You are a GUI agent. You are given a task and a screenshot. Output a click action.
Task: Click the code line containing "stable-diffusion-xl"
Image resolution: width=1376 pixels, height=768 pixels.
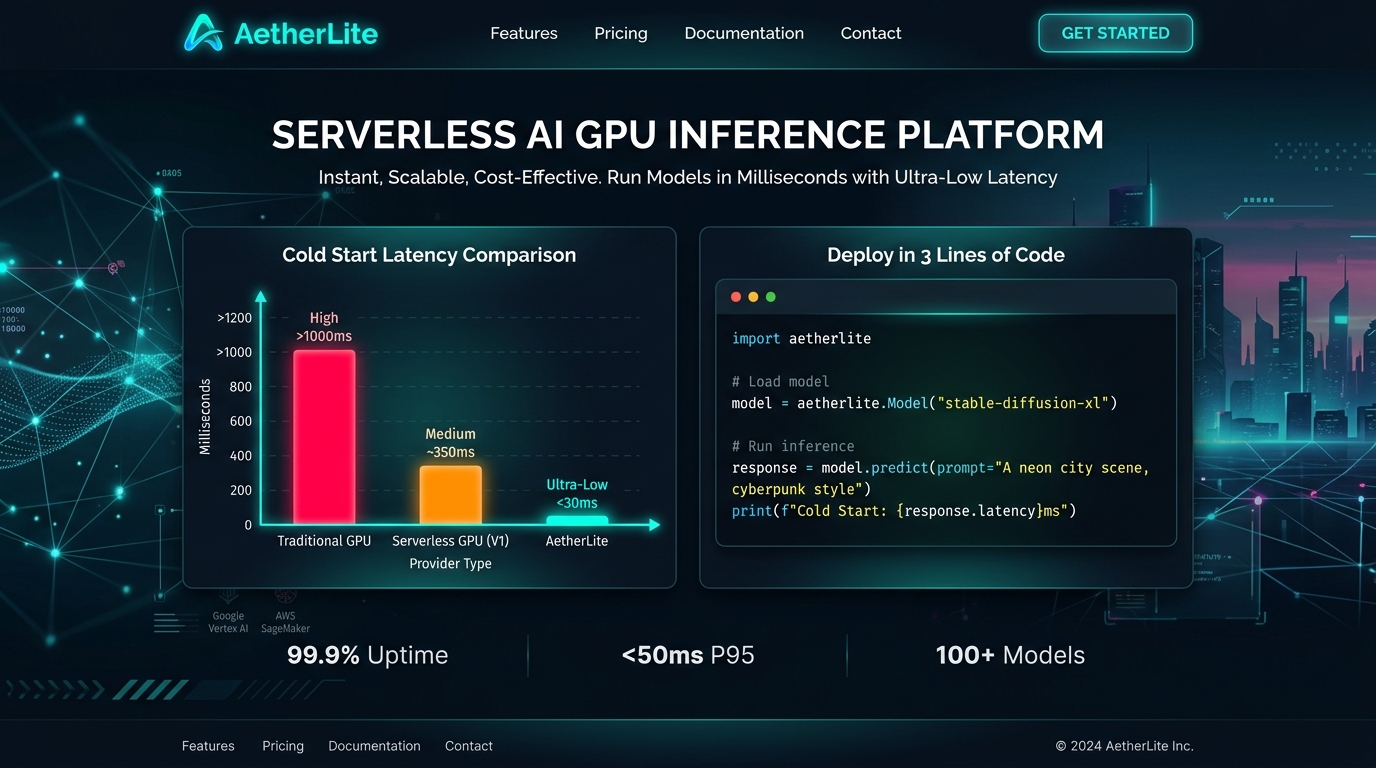click(x=924, y=403)
